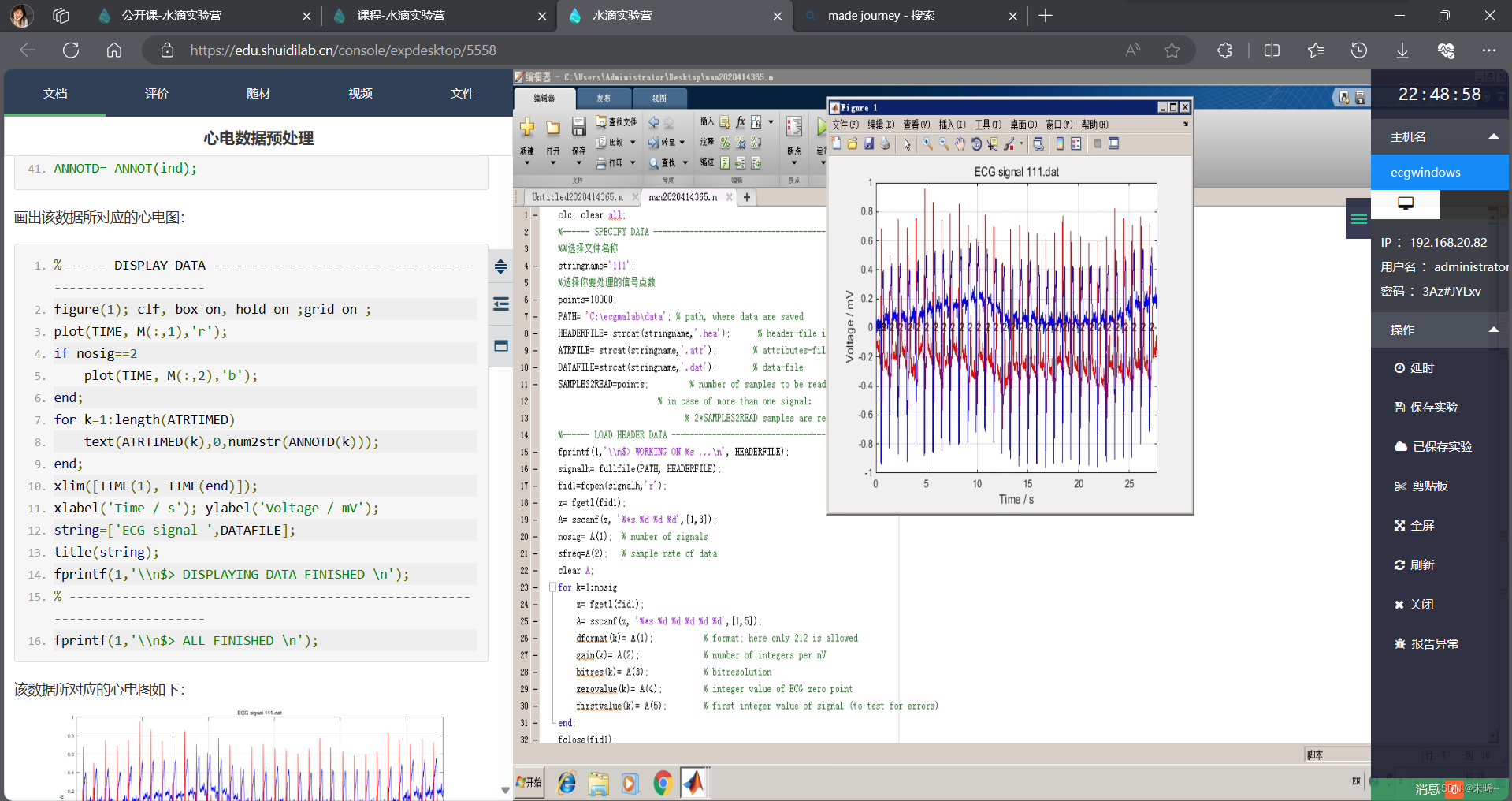
Task: Open the Compare (比较) dropdown arrow
Action: pyautogui.click(x=632, y=143)
